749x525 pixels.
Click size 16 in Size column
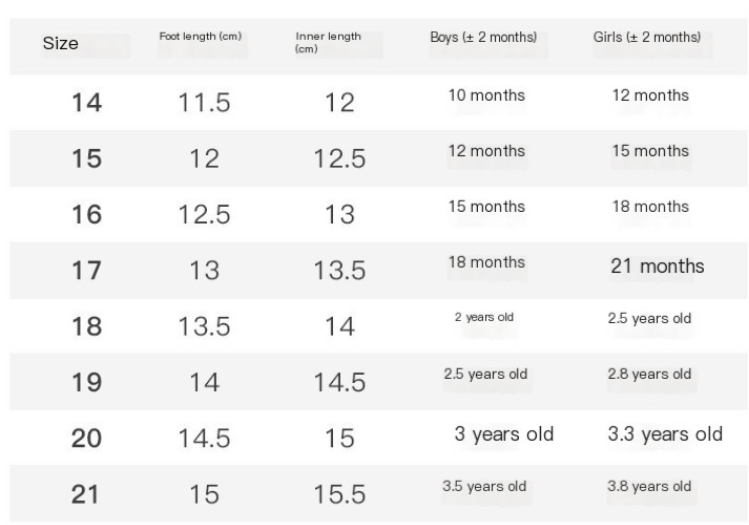(88, 214)
